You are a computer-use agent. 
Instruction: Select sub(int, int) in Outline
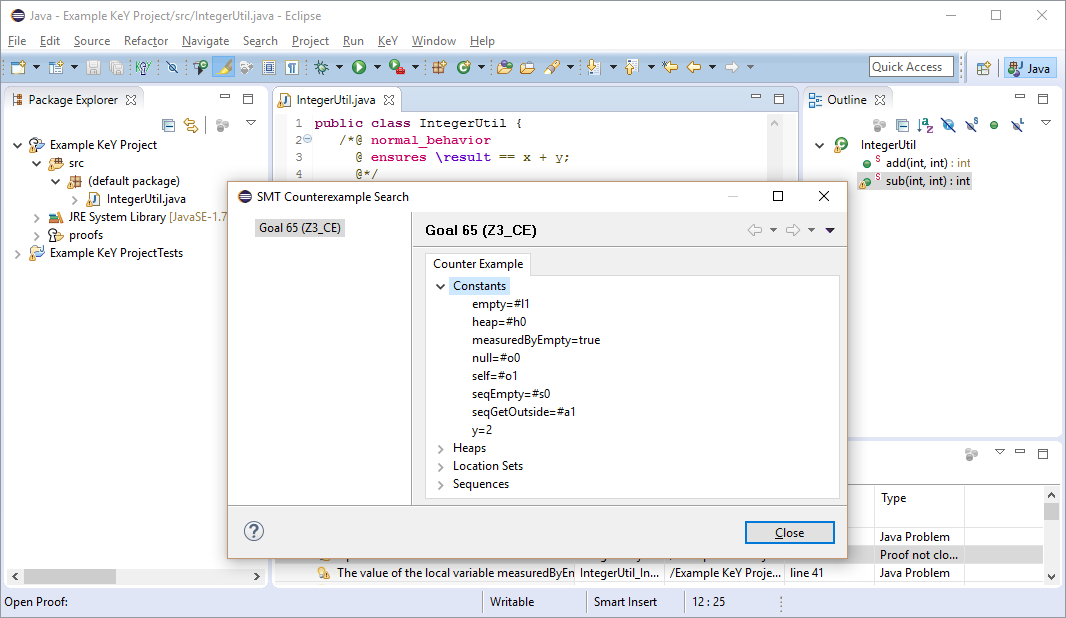(x=928, y=182)
